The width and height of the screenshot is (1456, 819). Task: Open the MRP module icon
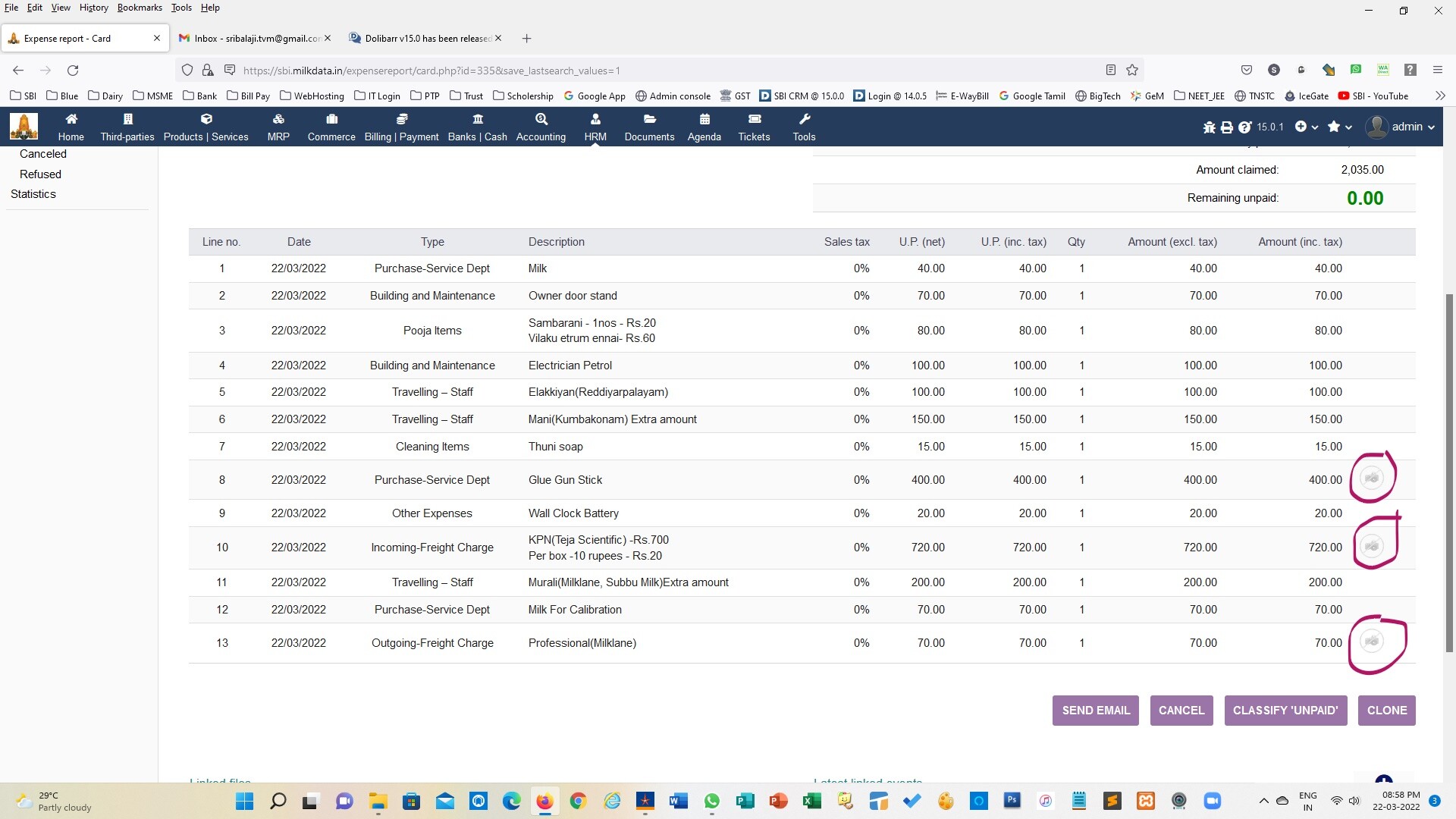click(278, 119)
